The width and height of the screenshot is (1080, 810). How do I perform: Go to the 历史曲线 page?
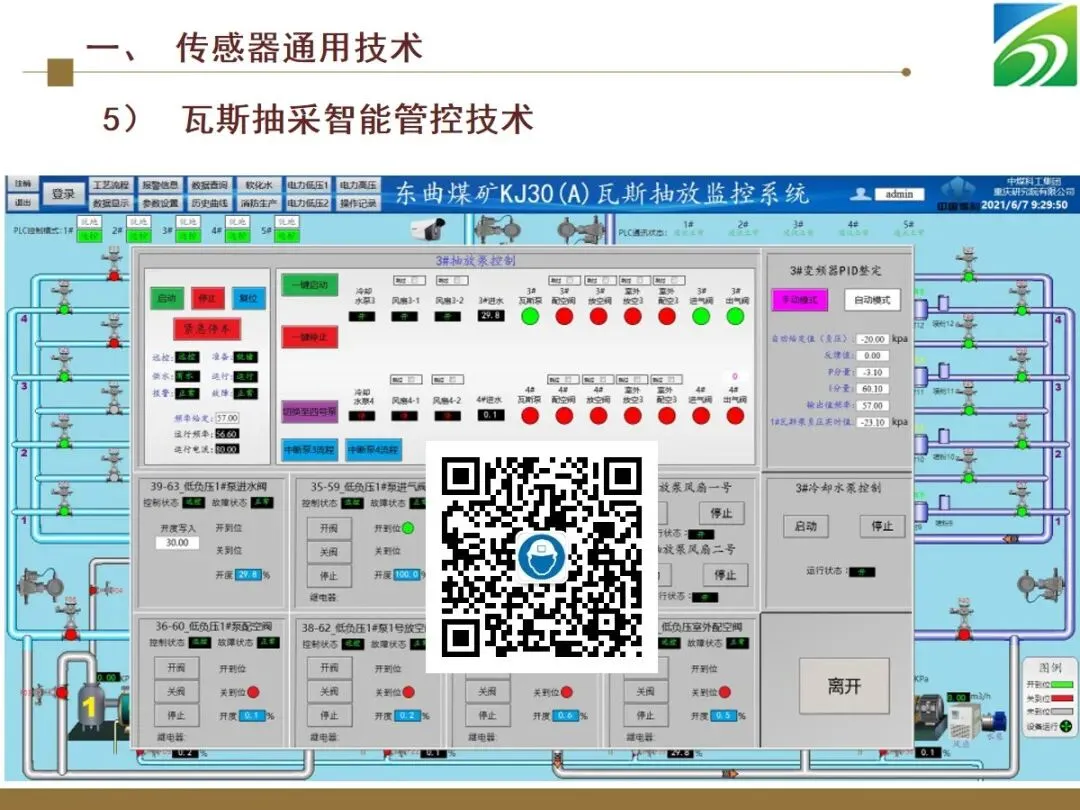tap(209, 203)
